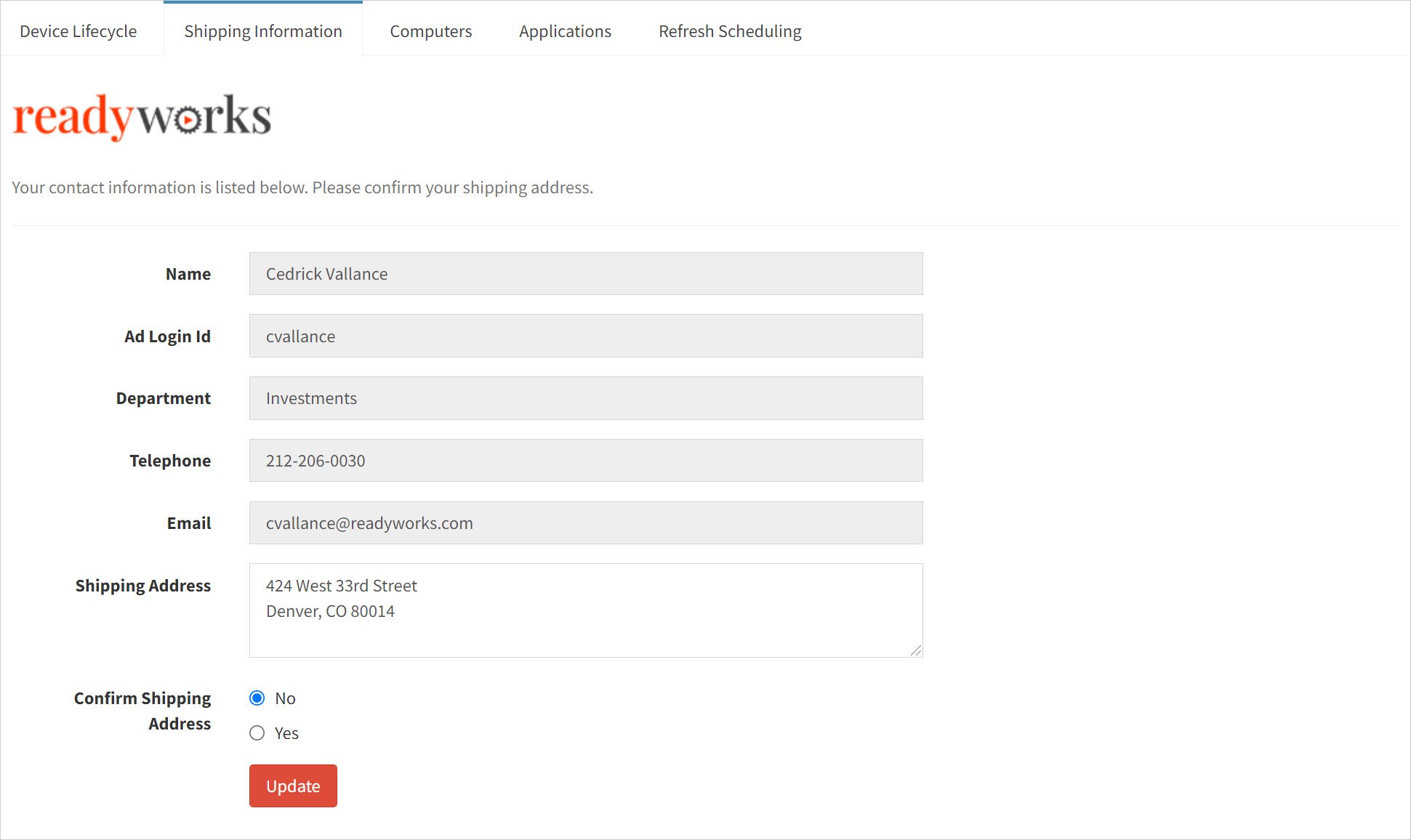This screenshot has width=1411, height=840.
Task: Click inside the Shipping Address text area
Action: point(586,610)
